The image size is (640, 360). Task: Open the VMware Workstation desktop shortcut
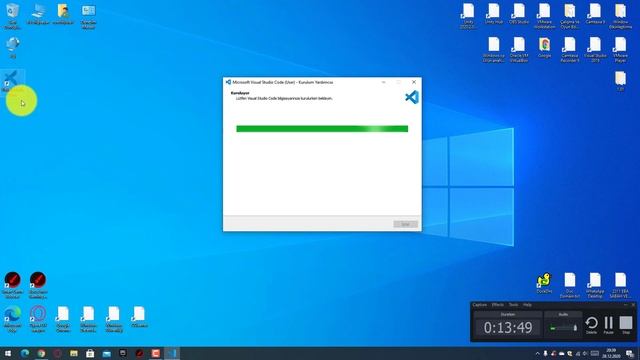tap(544, 16)
